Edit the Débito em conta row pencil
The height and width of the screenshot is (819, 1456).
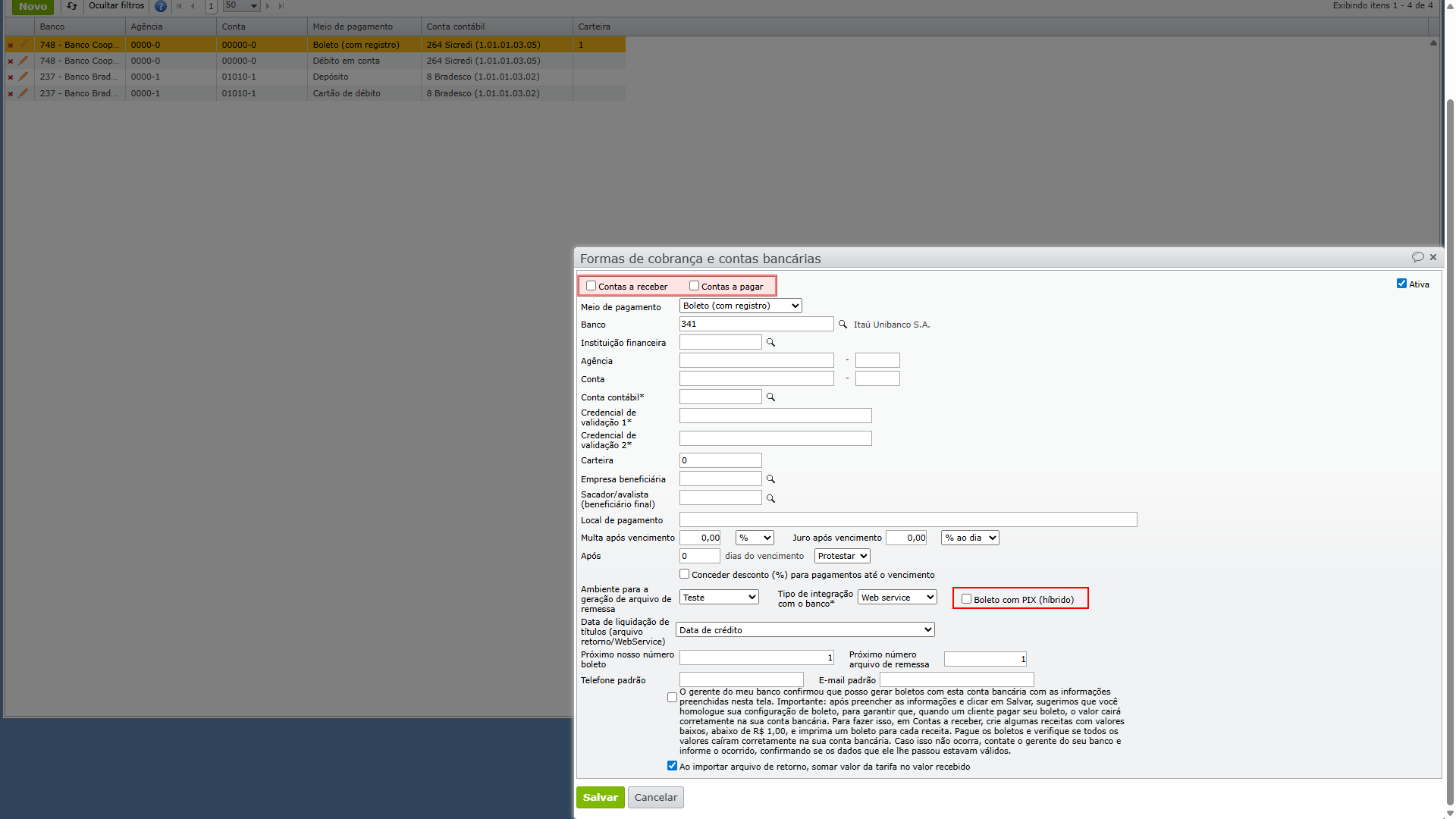(24, 61)
